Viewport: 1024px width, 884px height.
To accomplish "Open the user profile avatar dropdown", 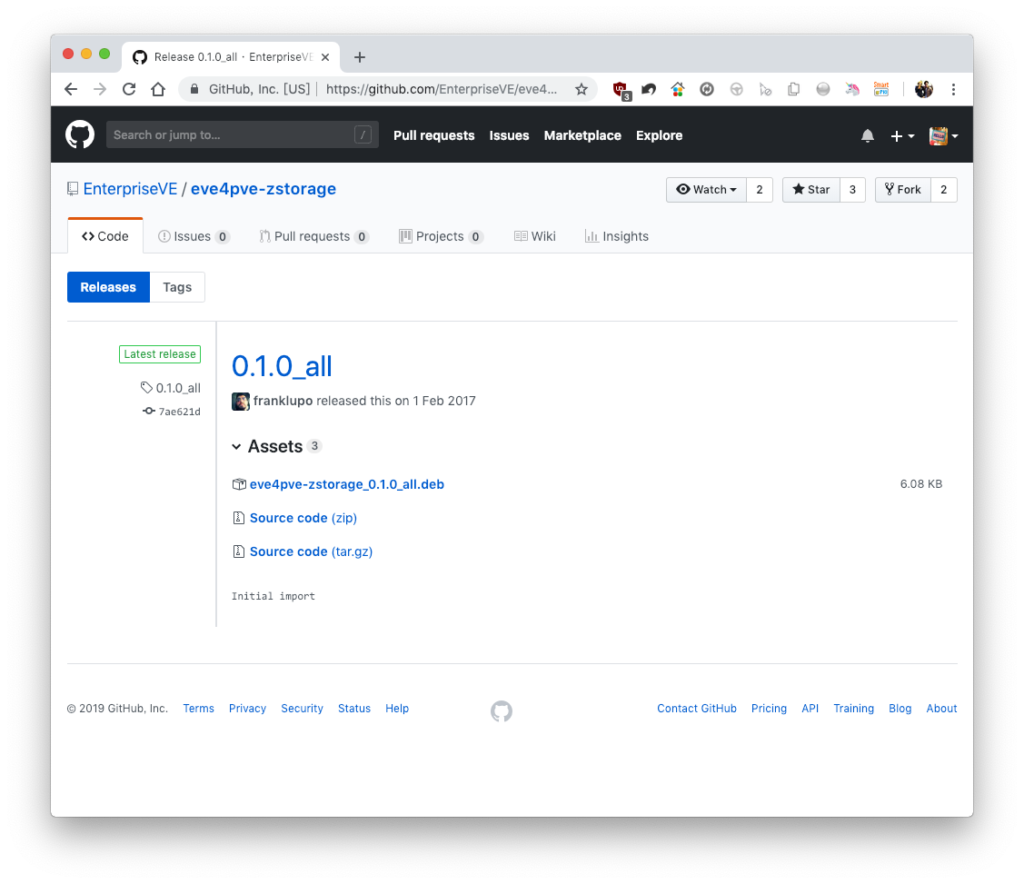I will (x=943, y=136).
